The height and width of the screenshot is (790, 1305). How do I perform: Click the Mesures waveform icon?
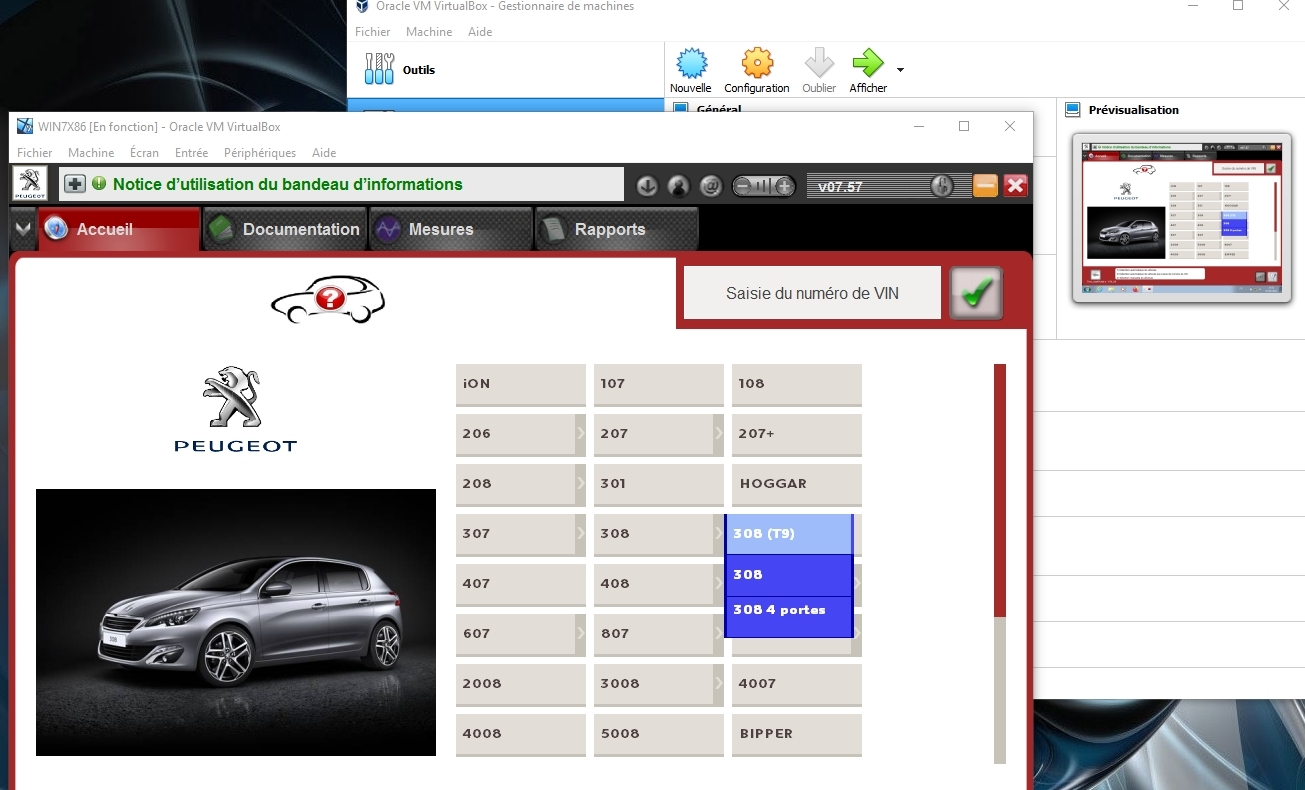pos(387,229)
